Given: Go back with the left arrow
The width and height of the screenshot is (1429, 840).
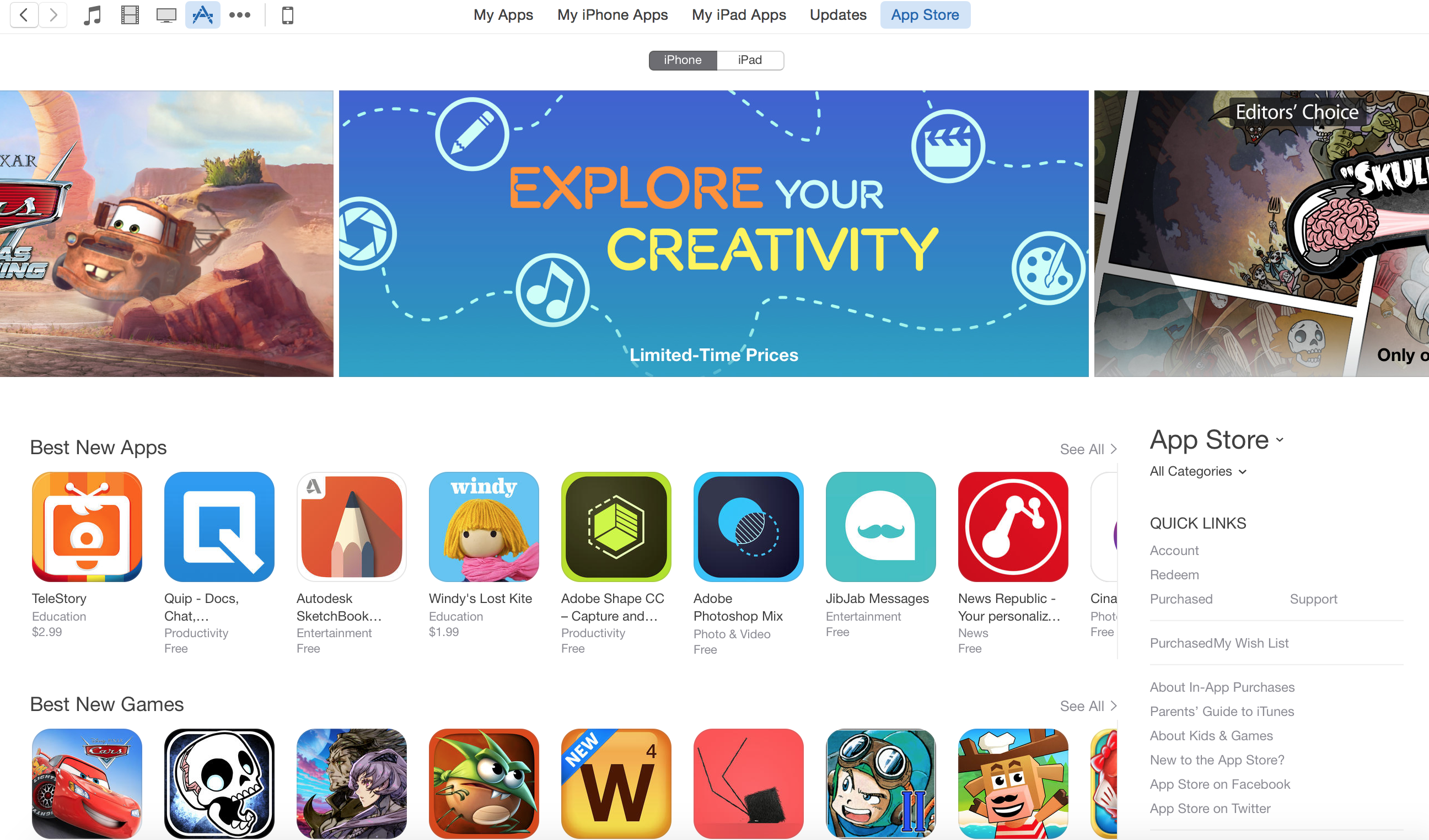Looking at the screenshot, I should coord(24,15).
